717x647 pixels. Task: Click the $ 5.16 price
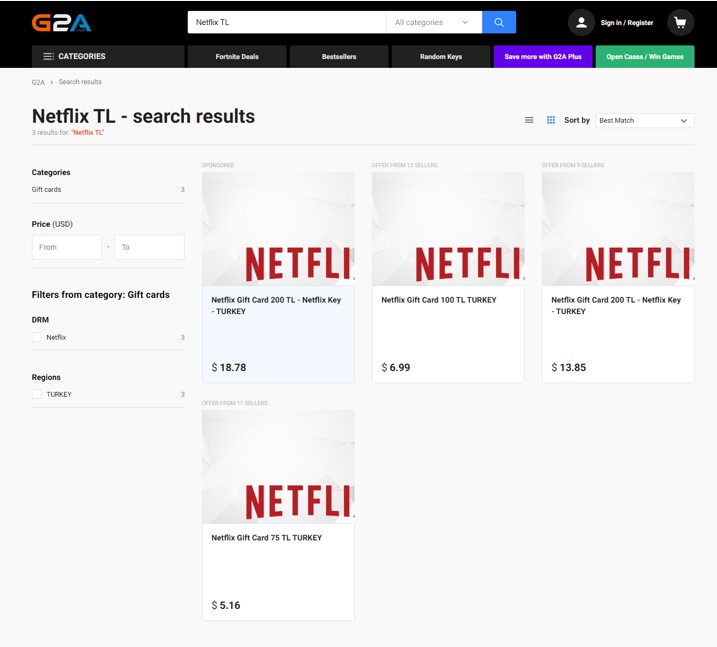pos(225,605)
